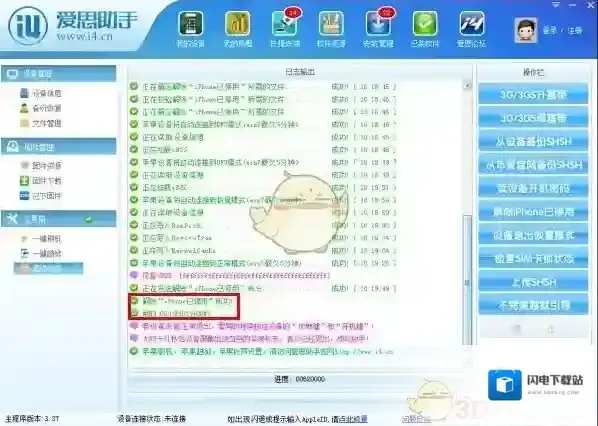This screenshot has height=426, width=598.
Task: Click the 设备退出恢复模式 button
Action: 533,235
